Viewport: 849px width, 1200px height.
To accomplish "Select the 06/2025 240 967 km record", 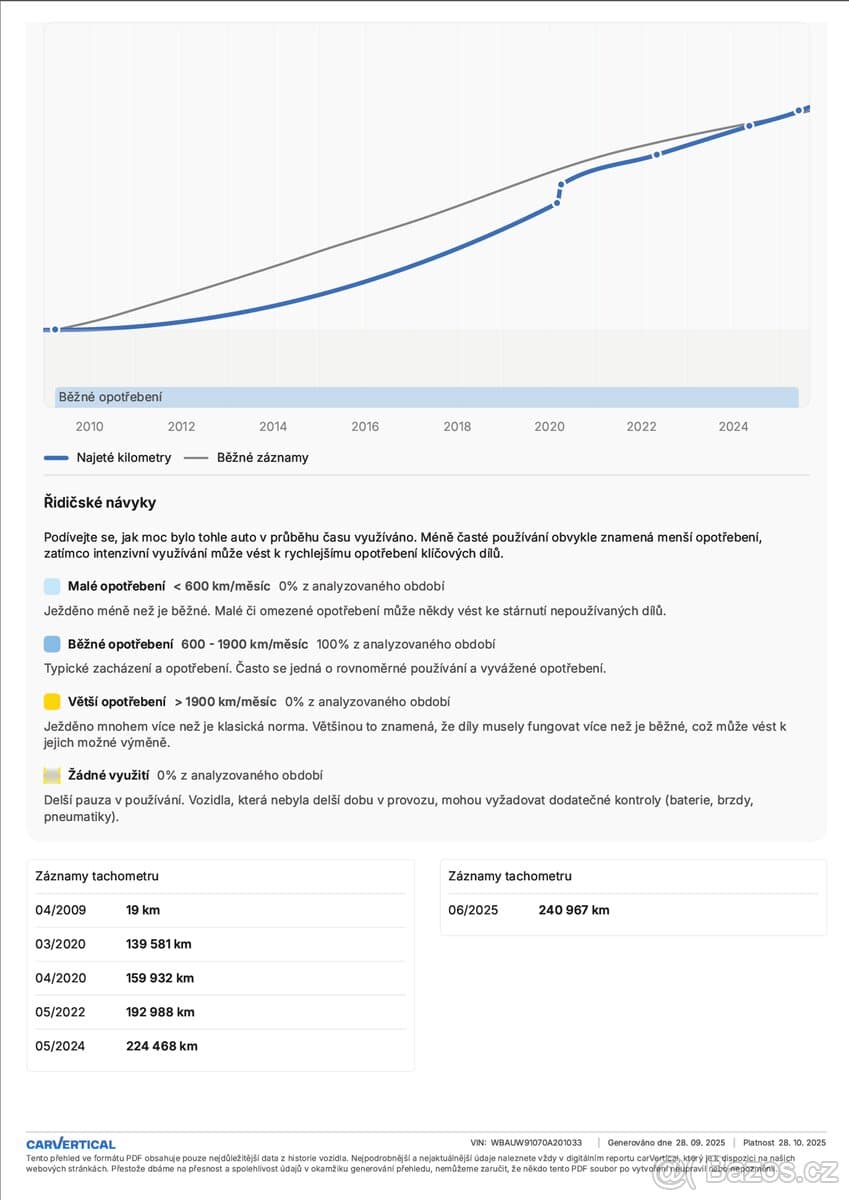I will click(x=633, y=910).
